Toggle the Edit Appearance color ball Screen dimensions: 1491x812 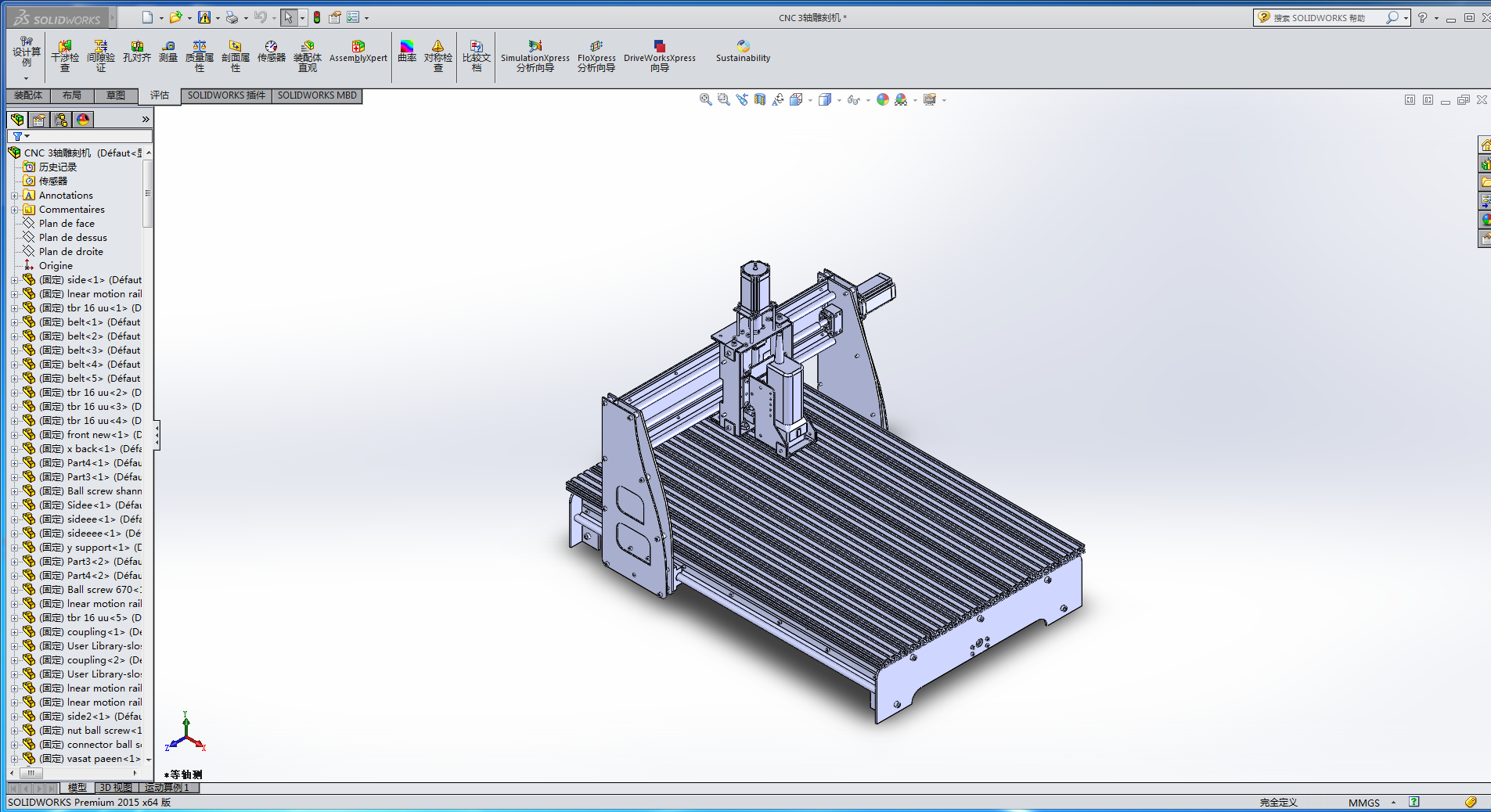tap(883, 100)
